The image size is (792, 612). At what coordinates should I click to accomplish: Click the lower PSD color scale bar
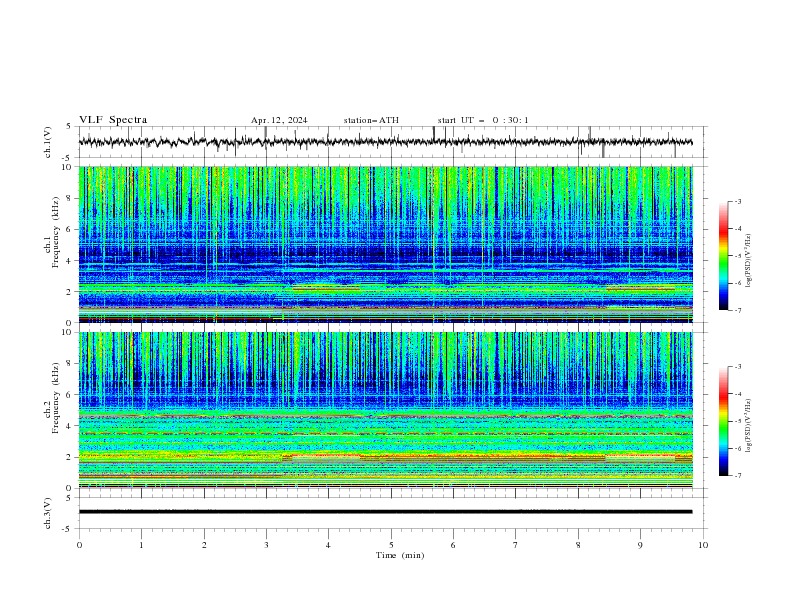point(723,421)
